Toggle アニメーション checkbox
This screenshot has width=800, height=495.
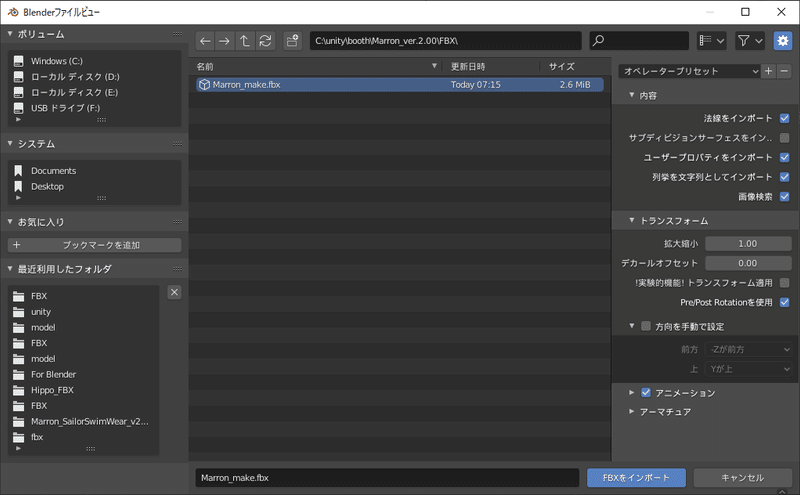(x=646, y=392)
